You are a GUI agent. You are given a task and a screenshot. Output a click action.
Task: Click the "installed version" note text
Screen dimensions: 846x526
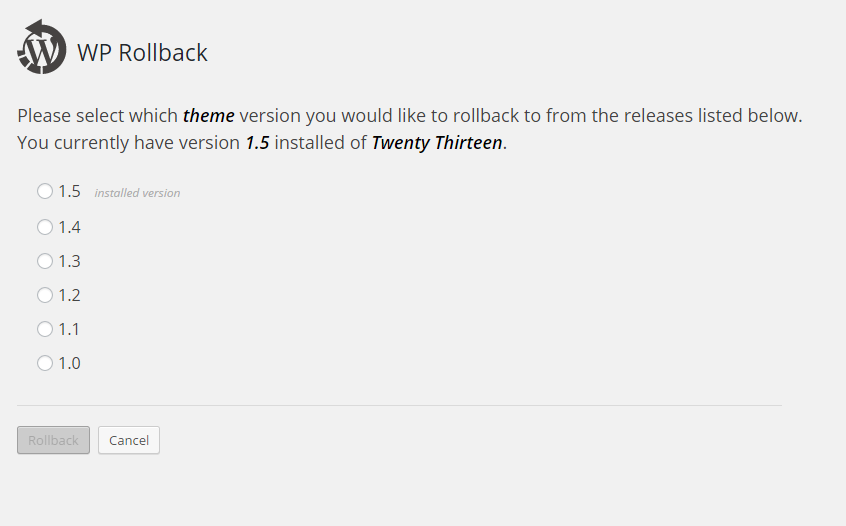(x=137, y=193)
